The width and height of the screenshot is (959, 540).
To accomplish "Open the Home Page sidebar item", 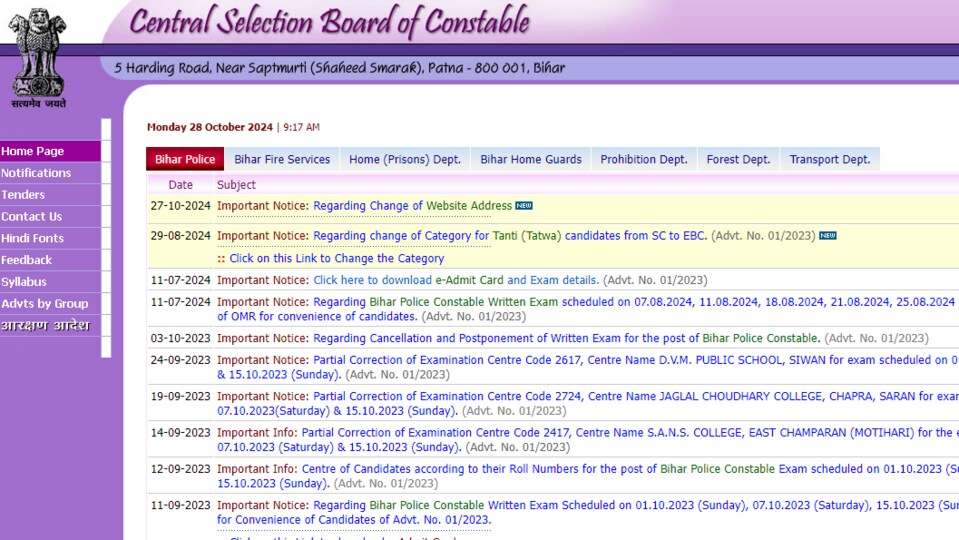I will coord(50,151).
